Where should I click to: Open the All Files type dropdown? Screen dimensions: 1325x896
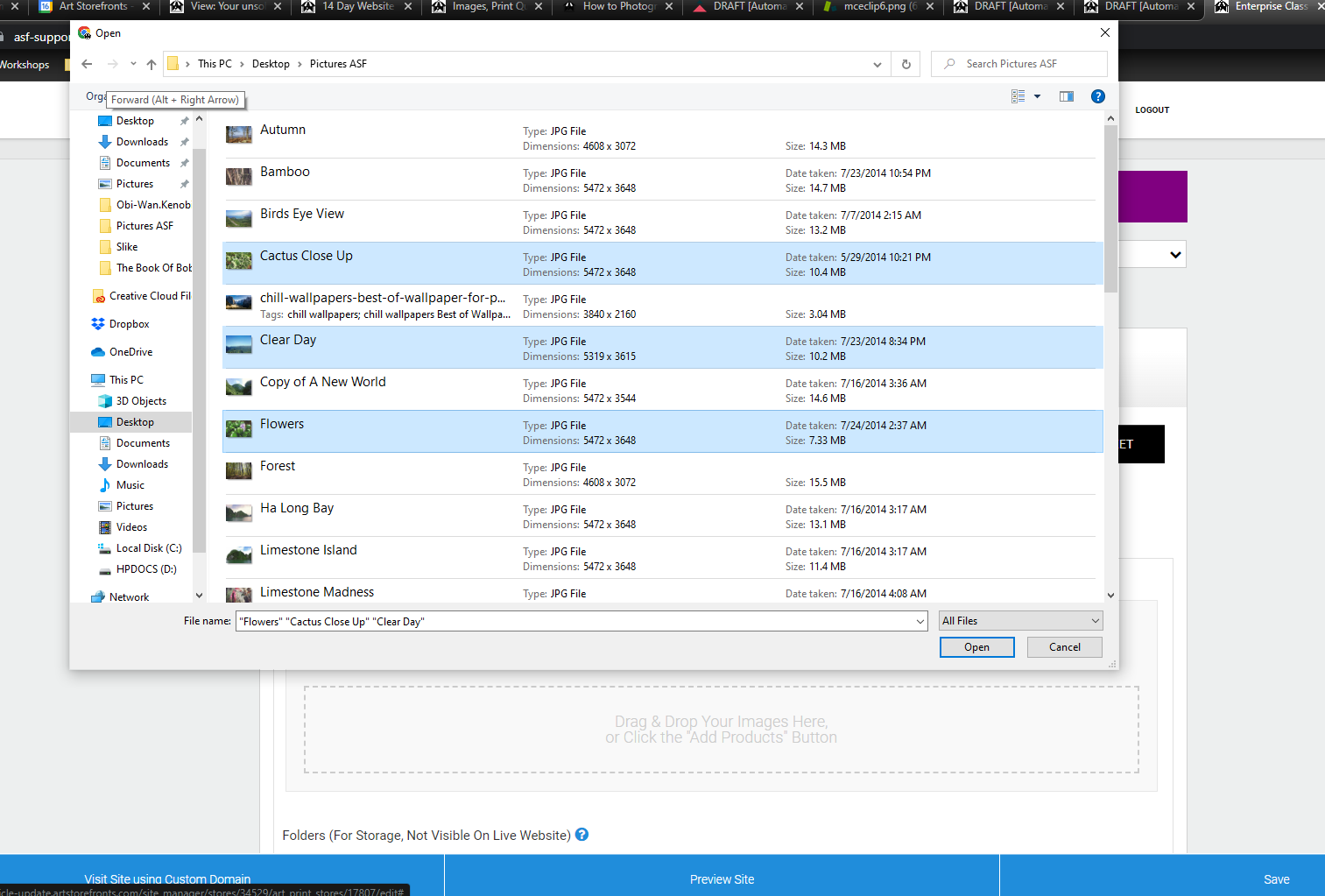[x=1020, y=621]
